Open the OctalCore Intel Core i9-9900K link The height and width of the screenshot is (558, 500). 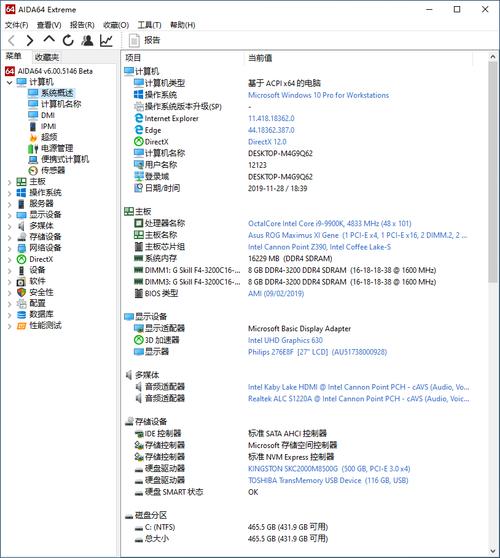pyautogui.click(x=330, y=223)
